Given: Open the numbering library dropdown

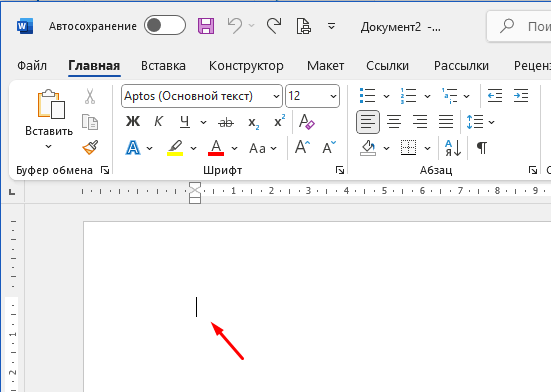Looking at the screenshot, I should 427,96.
